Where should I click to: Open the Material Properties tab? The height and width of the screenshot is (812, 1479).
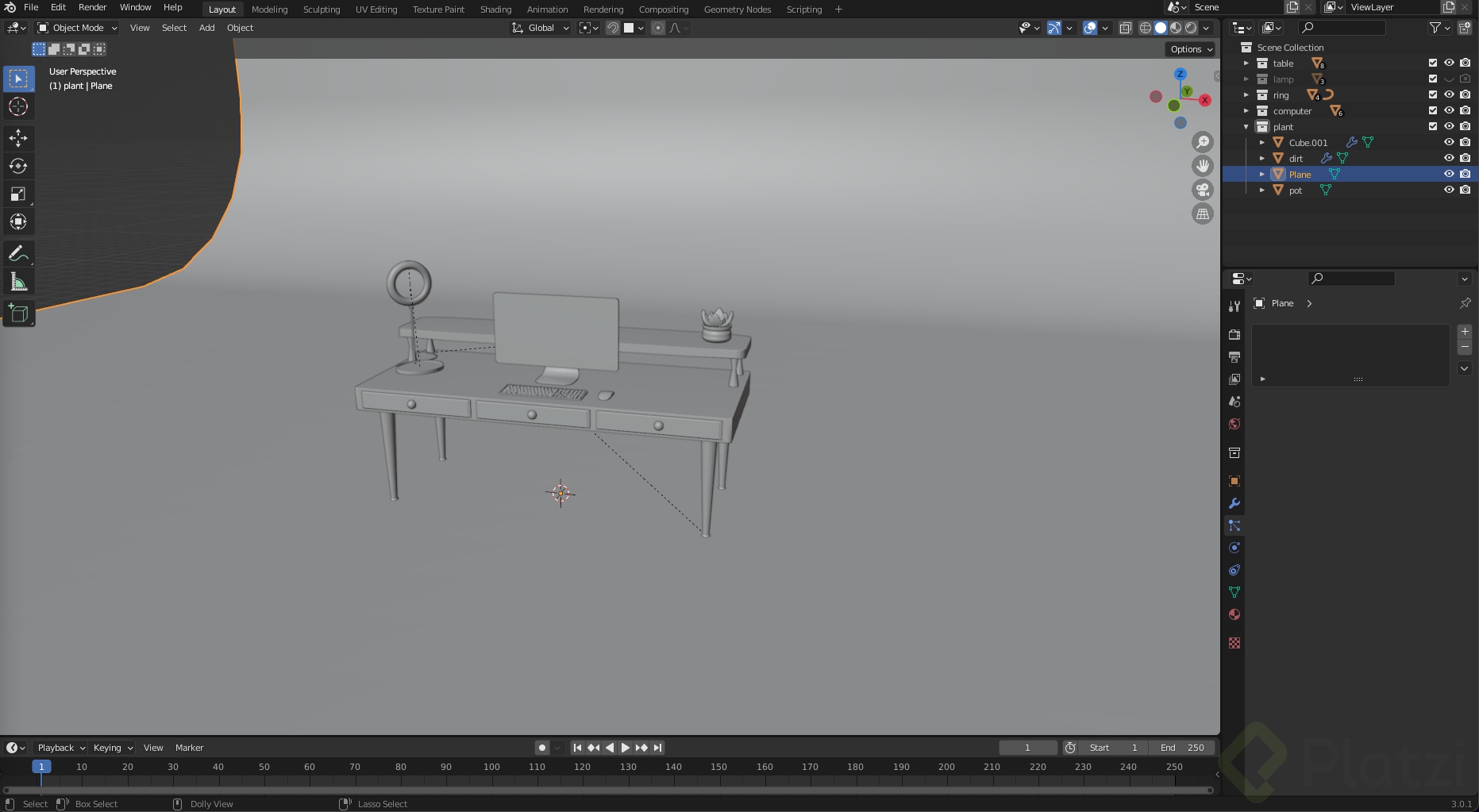pyautogui.click(x=1234, y=614)
